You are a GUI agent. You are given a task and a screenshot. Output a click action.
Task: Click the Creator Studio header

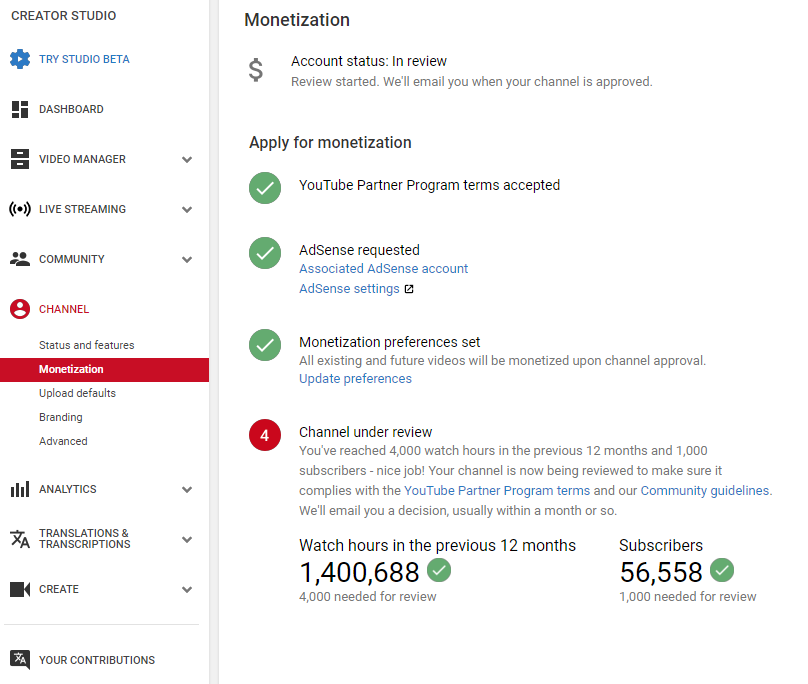click(64, 16)
